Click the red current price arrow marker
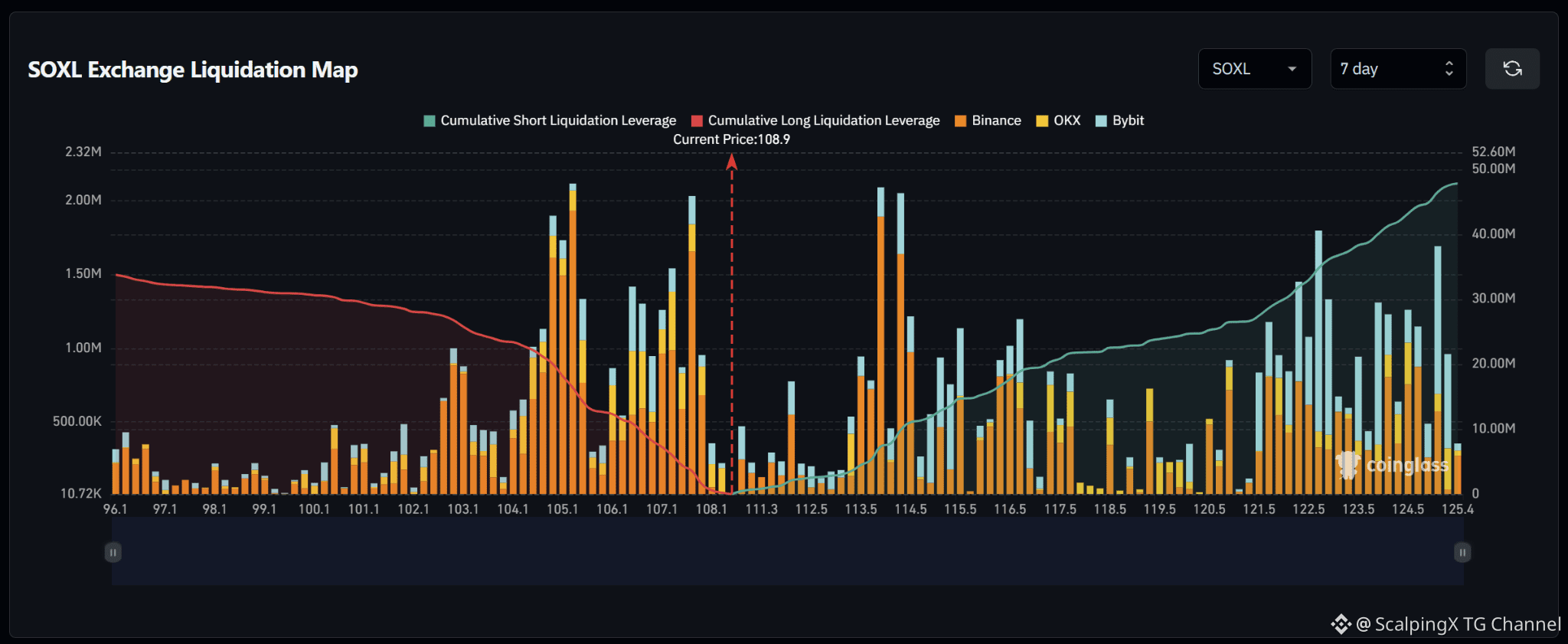The height and width of the screenshot is (644, 1568). [x=731, y=161]
